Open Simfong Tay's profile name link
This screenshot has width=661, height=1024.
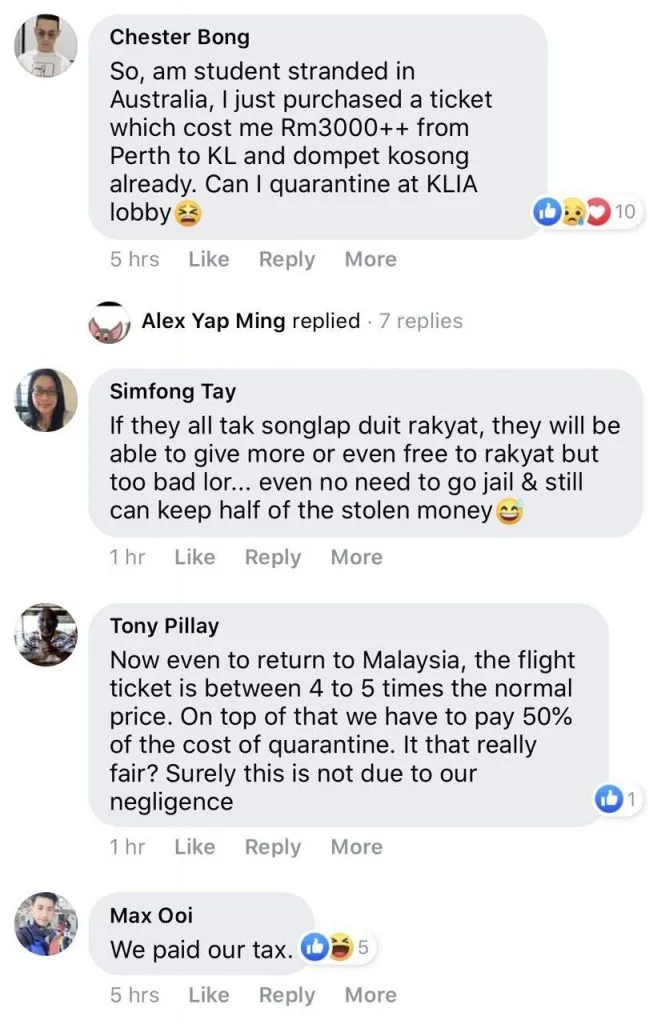coord(172,393)
